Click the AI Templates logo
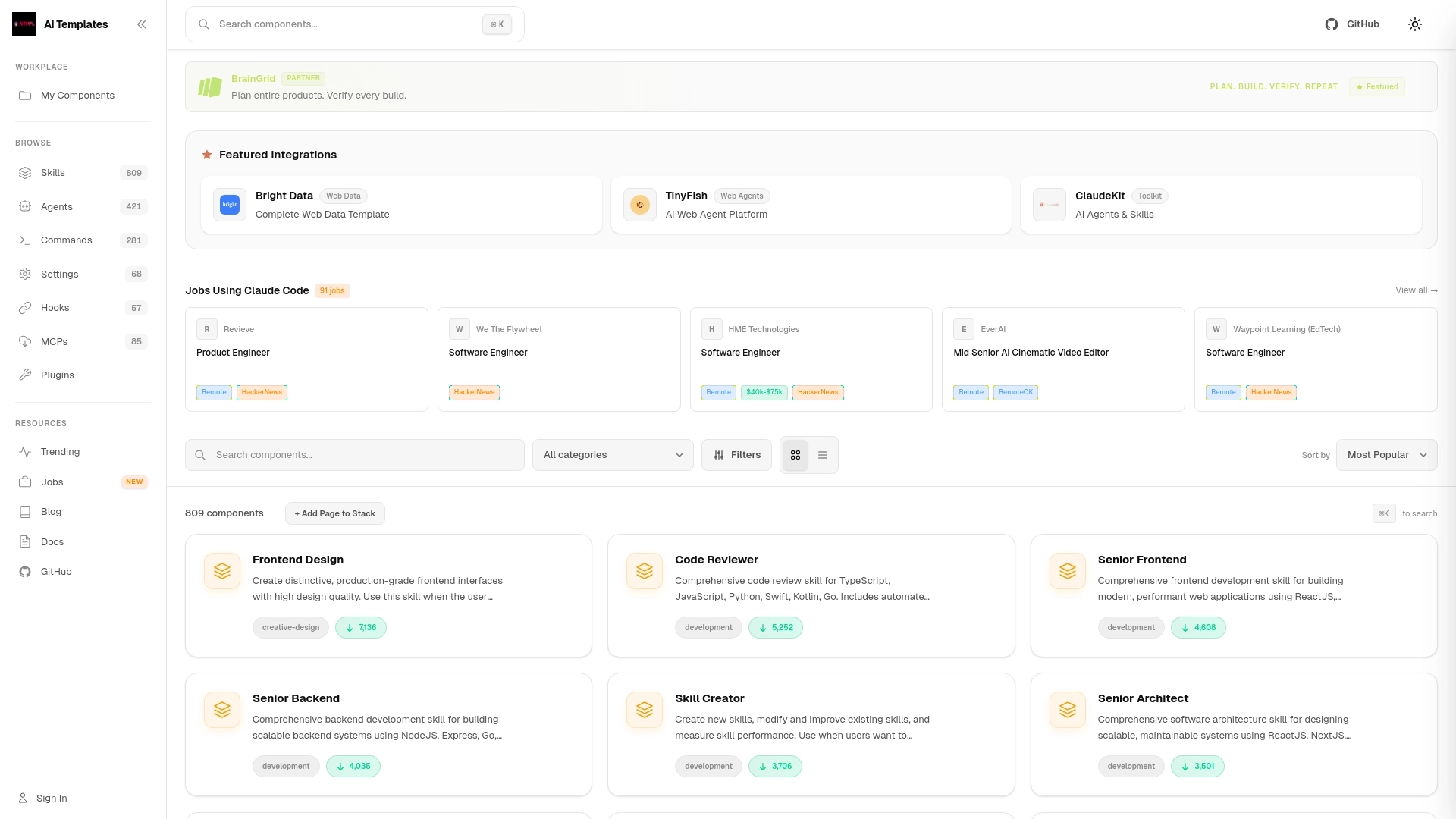The image size is (1456, 819). click(24, 24)
